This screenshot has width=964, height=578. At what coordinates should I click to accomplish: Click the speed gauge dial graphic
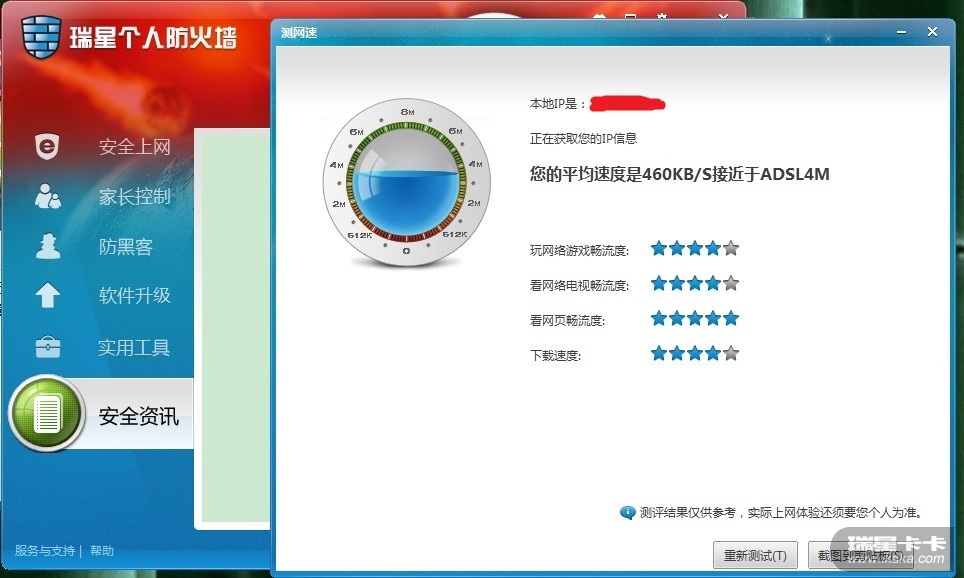tap(406, 183)
